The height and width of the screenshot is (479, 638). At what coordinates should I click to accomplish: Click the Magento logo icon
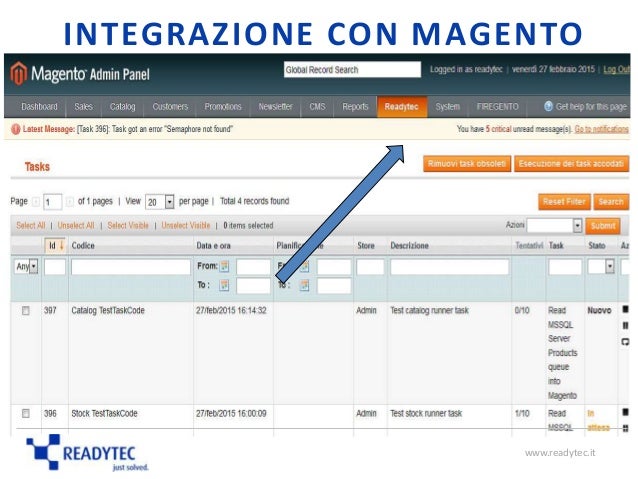tap(19, 73)
